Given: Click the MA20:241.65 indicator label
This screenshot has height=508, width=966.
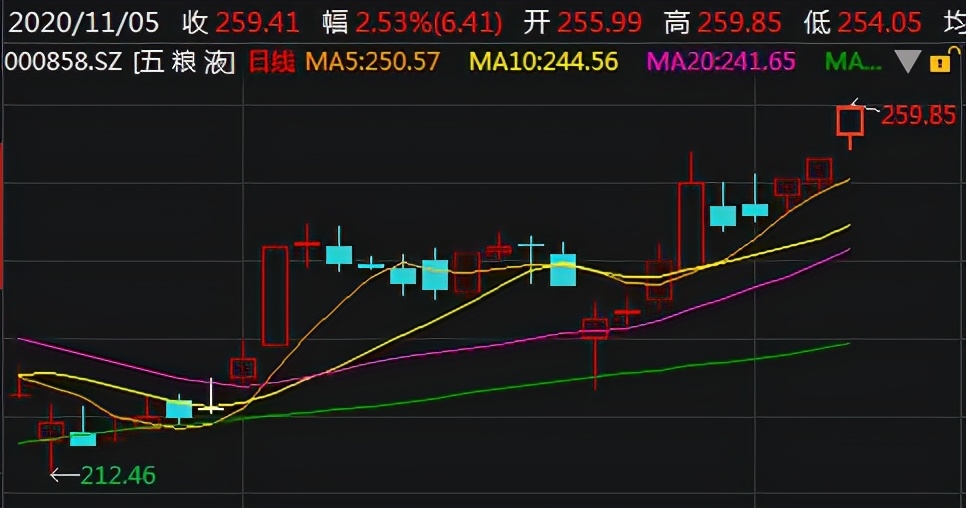Looking at the screenshot, I should (721, 62).
